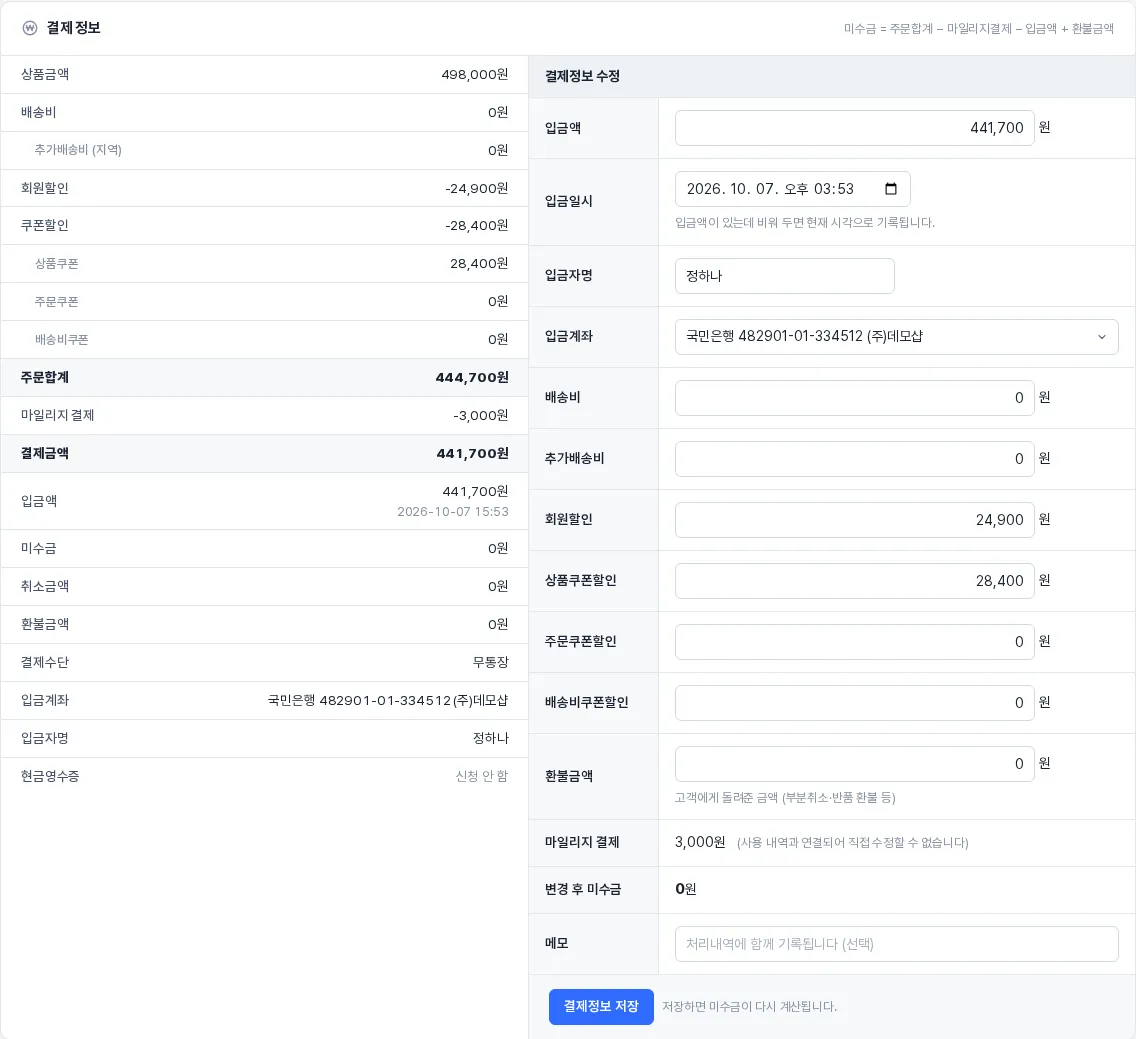This screenshot has height=1039, width=1136.
Task: Click the 환불금액 input field
Action: [854, 764]
